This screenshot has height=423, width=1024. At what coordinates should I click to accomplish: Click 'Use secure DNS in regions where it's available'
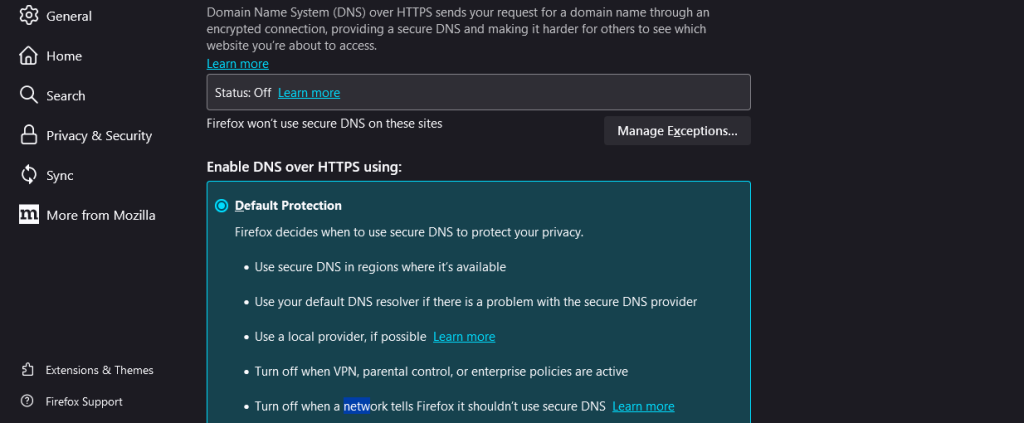coord(380,267)
